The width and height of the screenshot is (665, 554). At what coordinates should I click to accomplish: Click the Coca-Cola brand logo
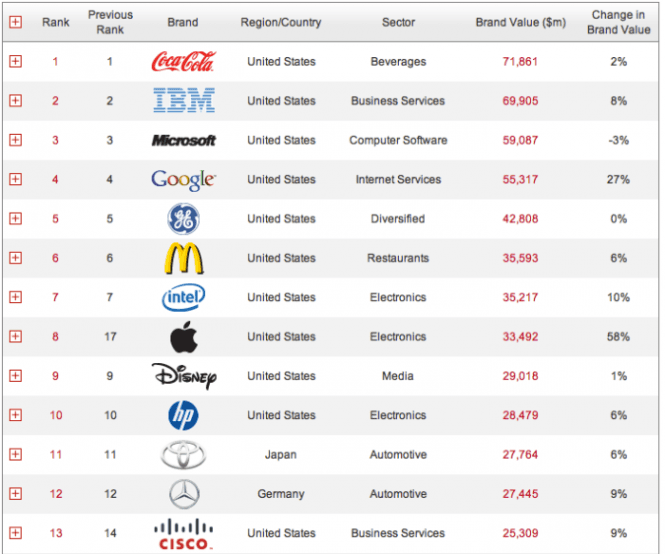point(183,62)
